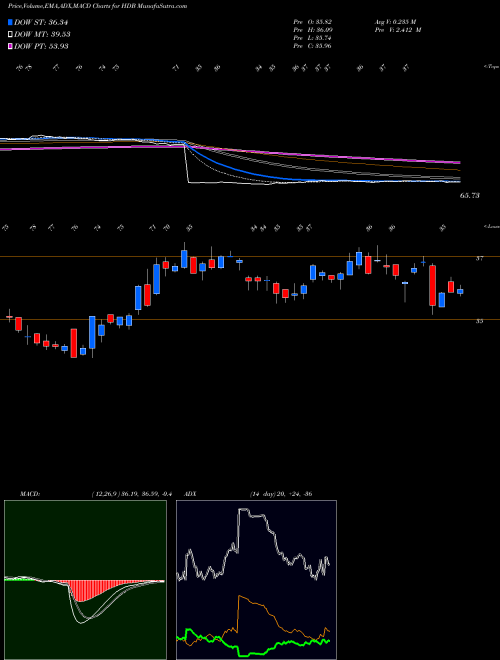Screen dimensions: 500x660
Task: Click the large red candle near the chart's right end
Action: pyautogui.click(x=432, y=285)
